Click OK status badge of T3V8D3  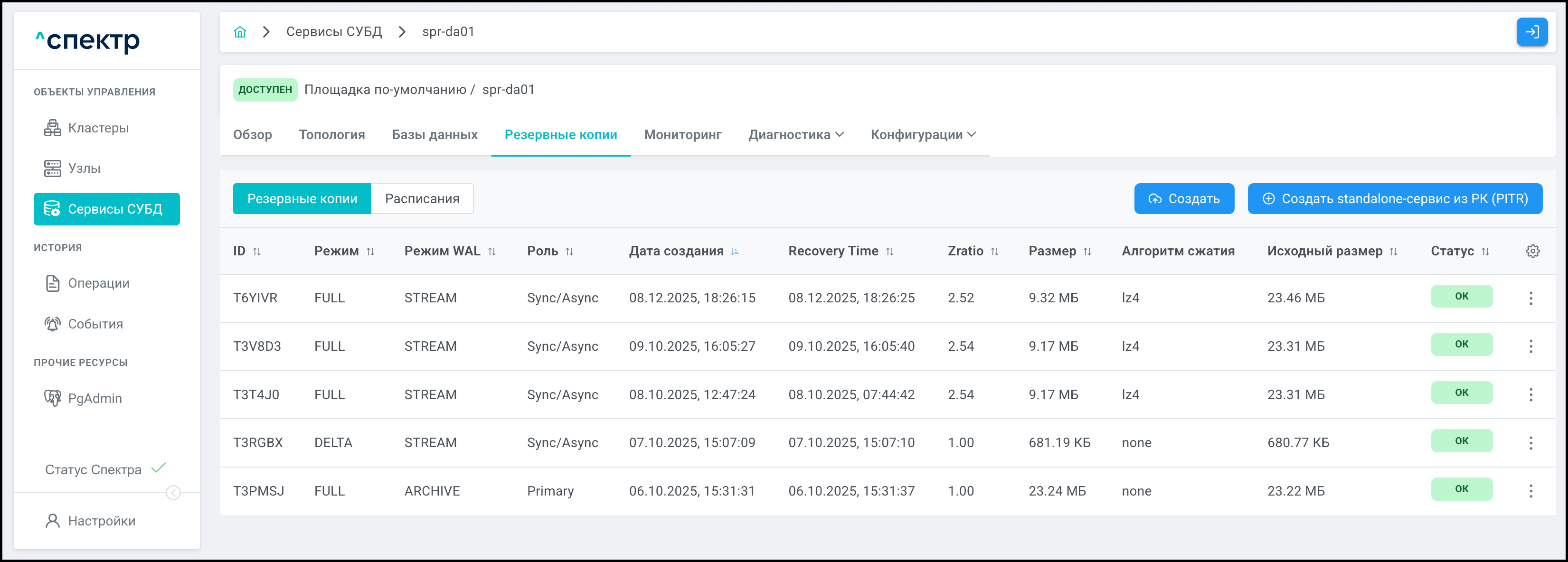[1462, 344]
